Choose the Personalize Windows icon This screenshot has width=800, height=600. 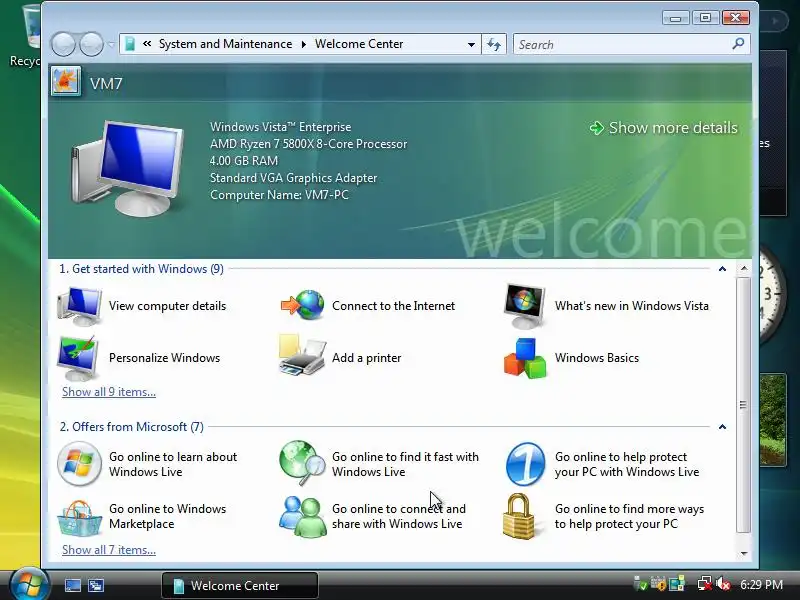tap(78, 358)
